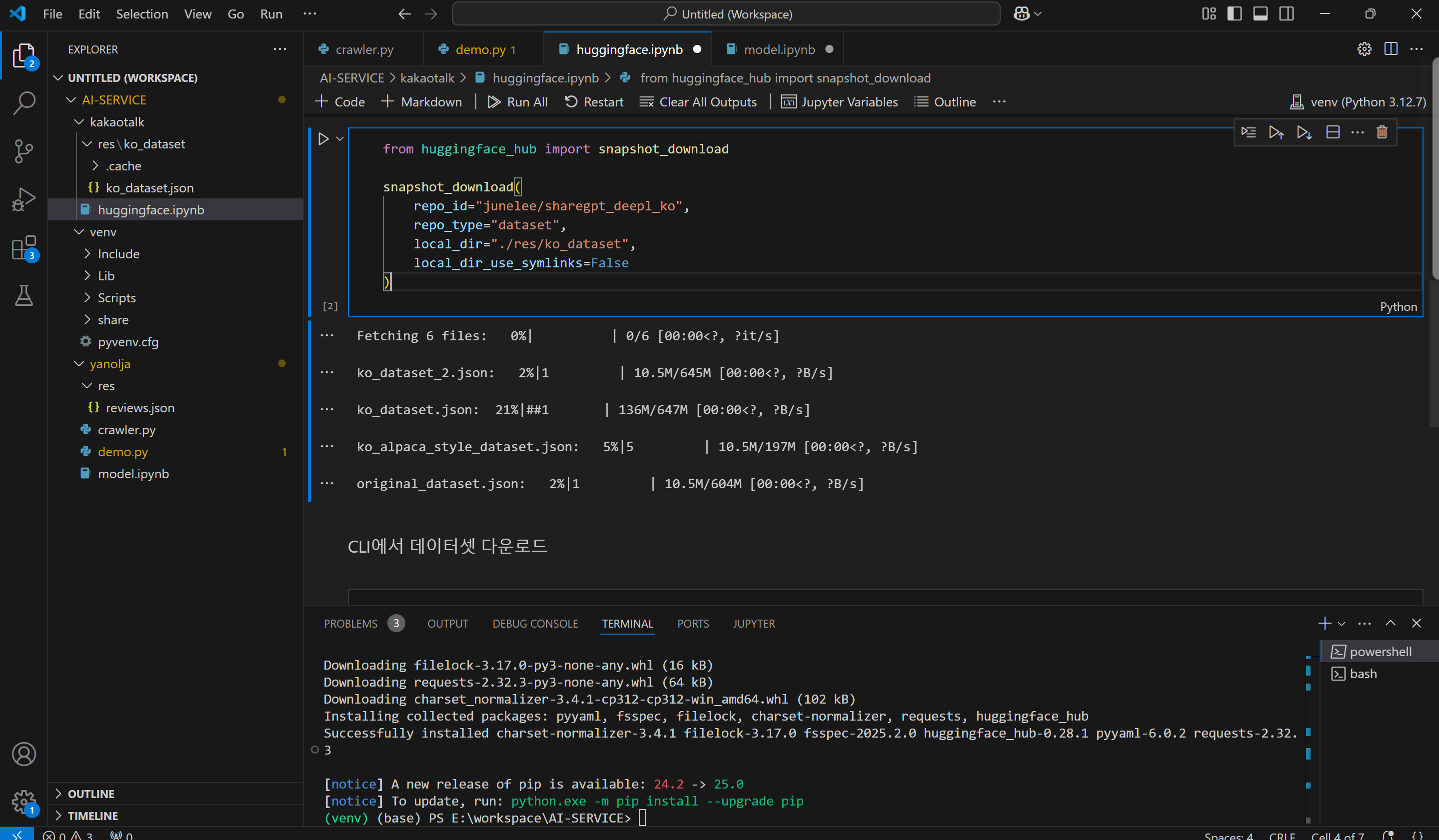This screenshot has width=1439, height=840.
Task: Toggle the bottom panel visibility
Action: click(1260, 13)
